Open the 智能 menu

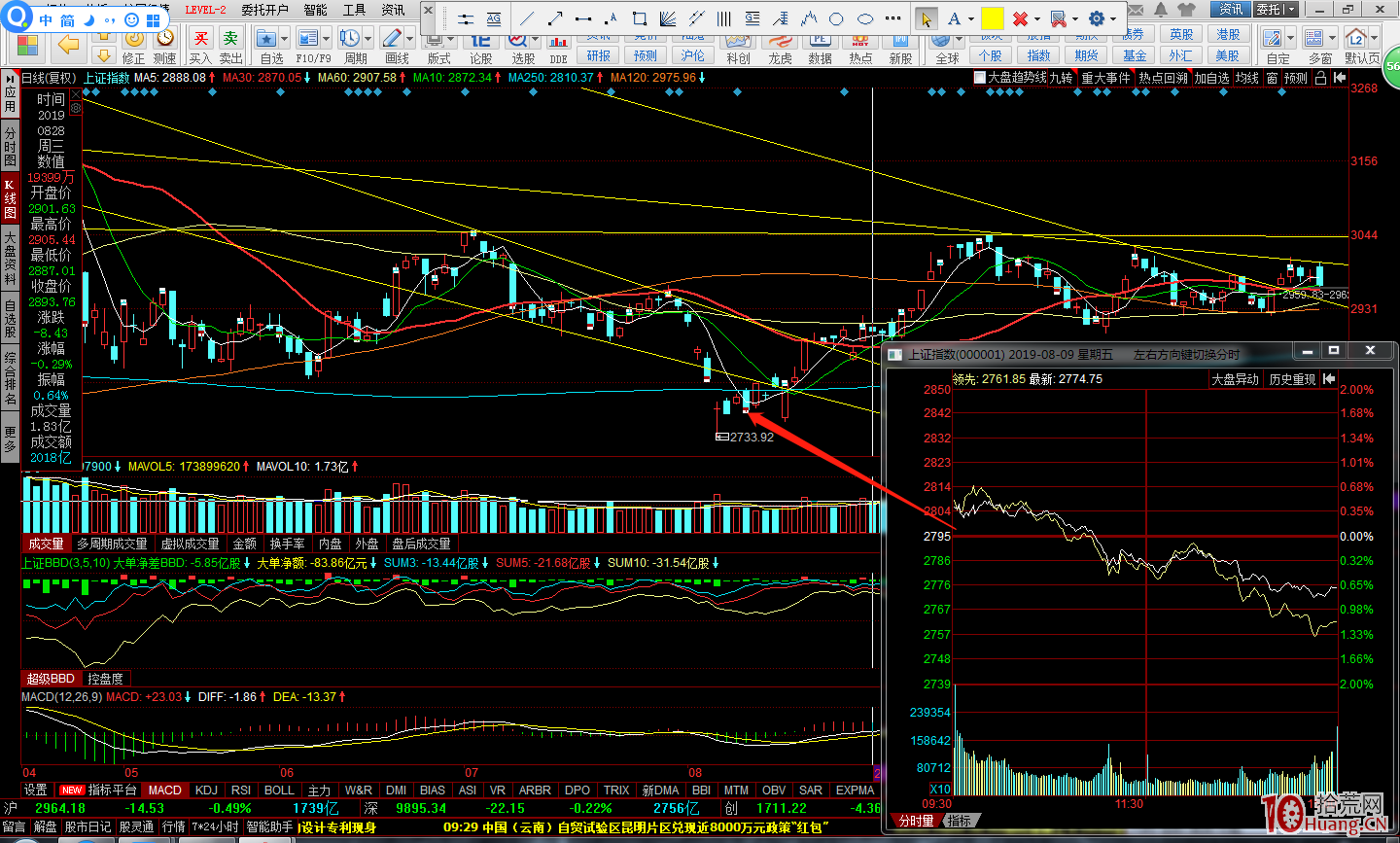(315, 10)
